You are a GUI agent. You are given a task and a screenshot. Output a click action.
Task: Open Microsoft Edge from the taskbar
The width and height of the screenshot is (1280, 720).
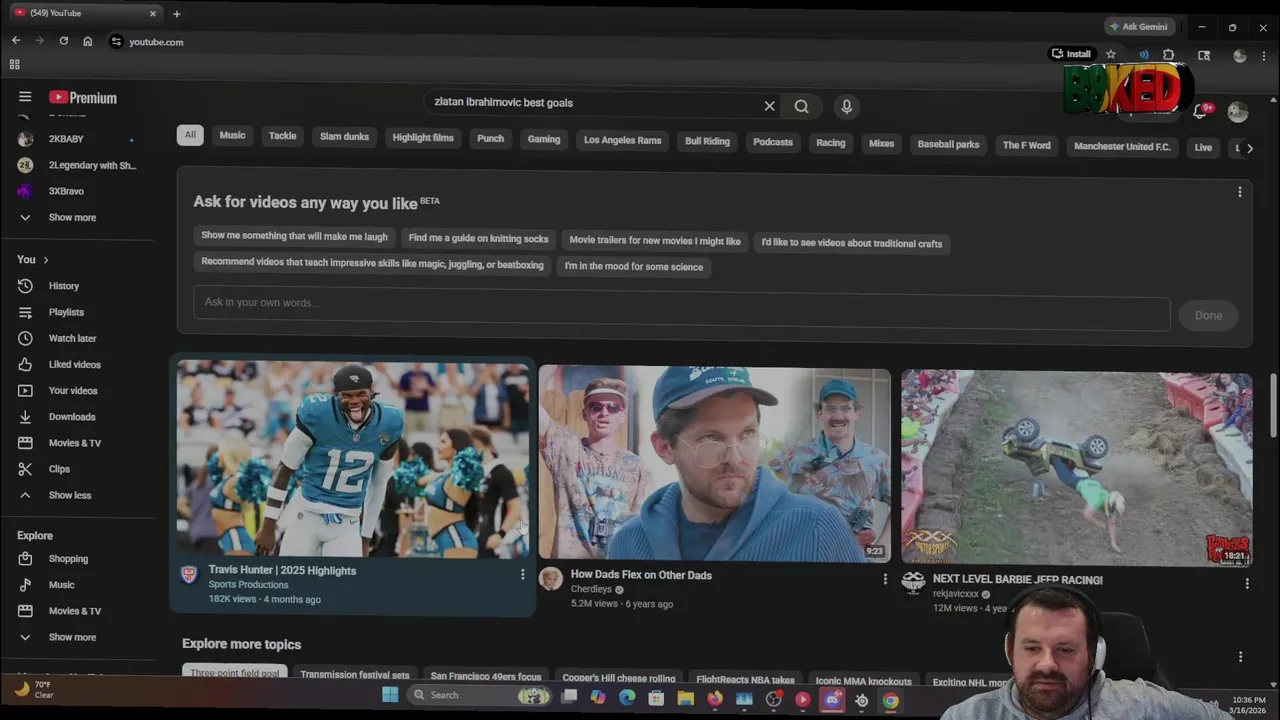click(627, 698)
